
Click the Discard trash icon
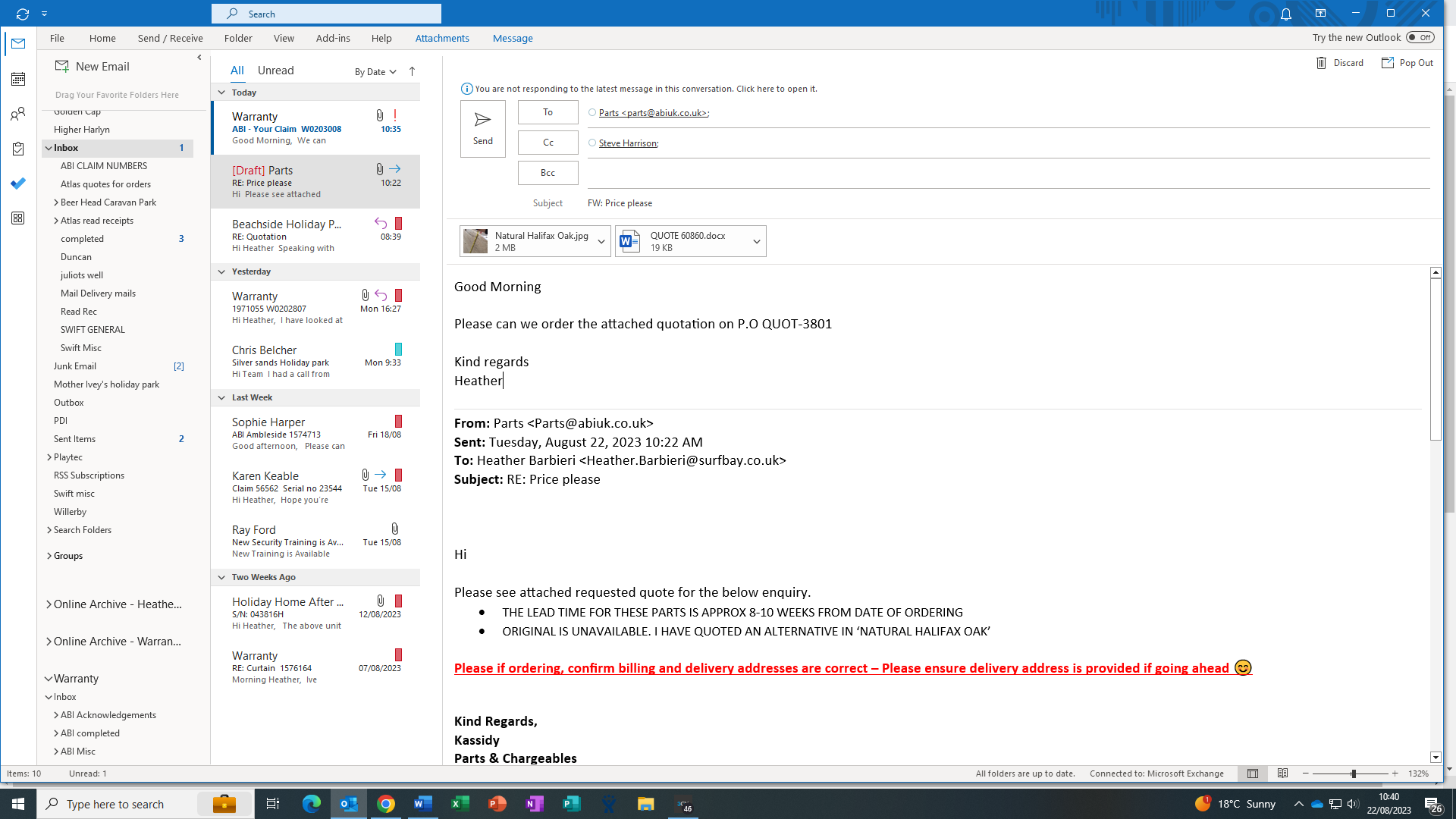coord(1322,63)
